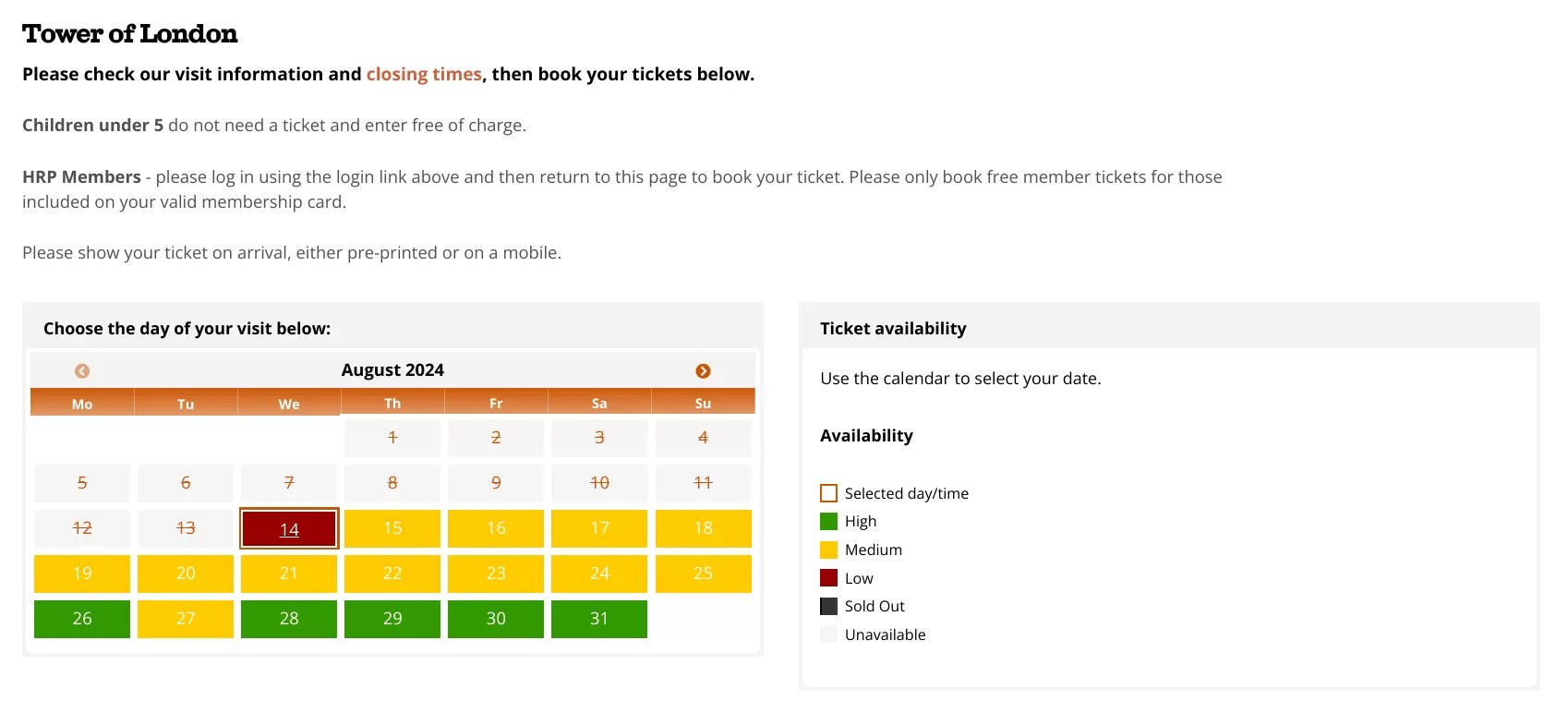Click the August 2024 month header
Screen dimensions: 1568x713
pyautogui.click(x=392, y=370)
